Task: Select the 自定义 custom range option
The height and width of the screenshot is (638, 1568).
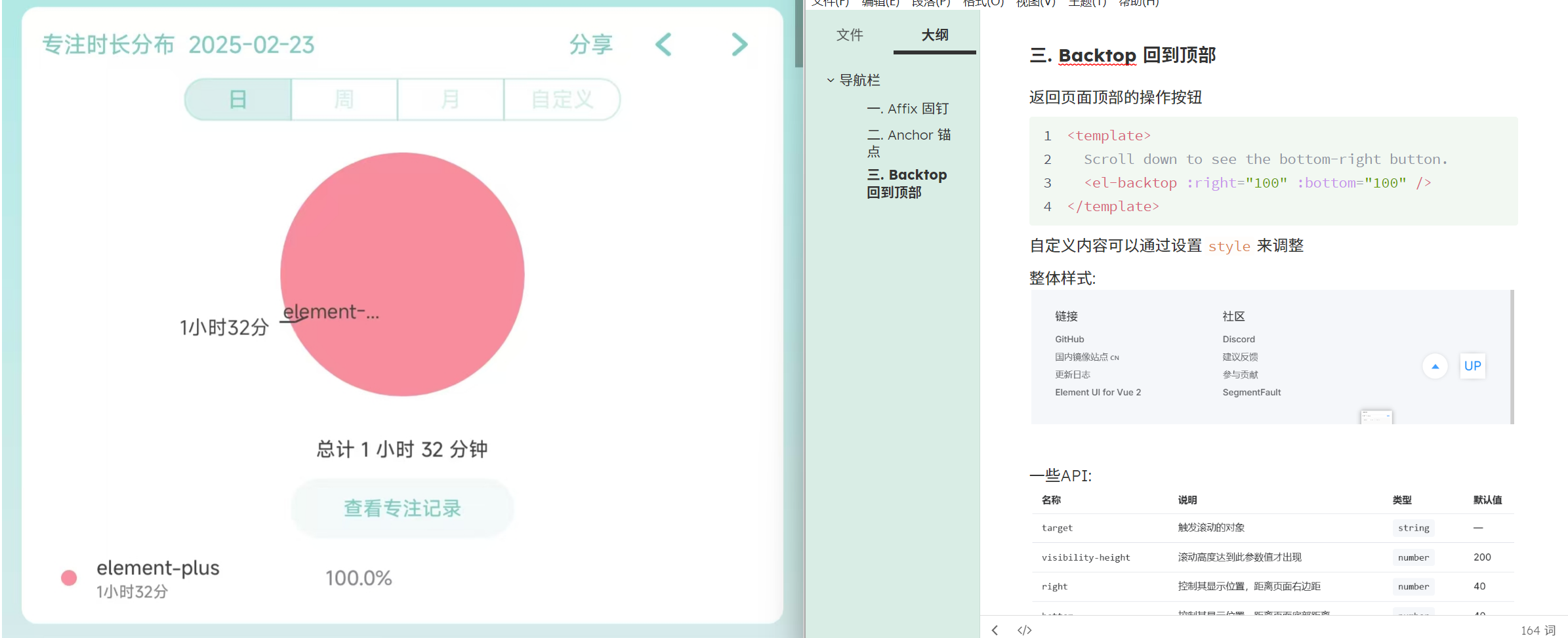Action: (x=562, y=100)
